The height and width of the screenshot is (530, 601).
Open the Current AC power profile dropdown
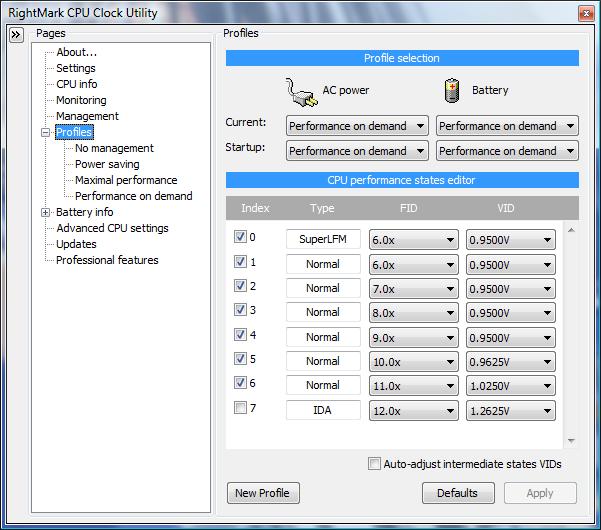point(357,126)
